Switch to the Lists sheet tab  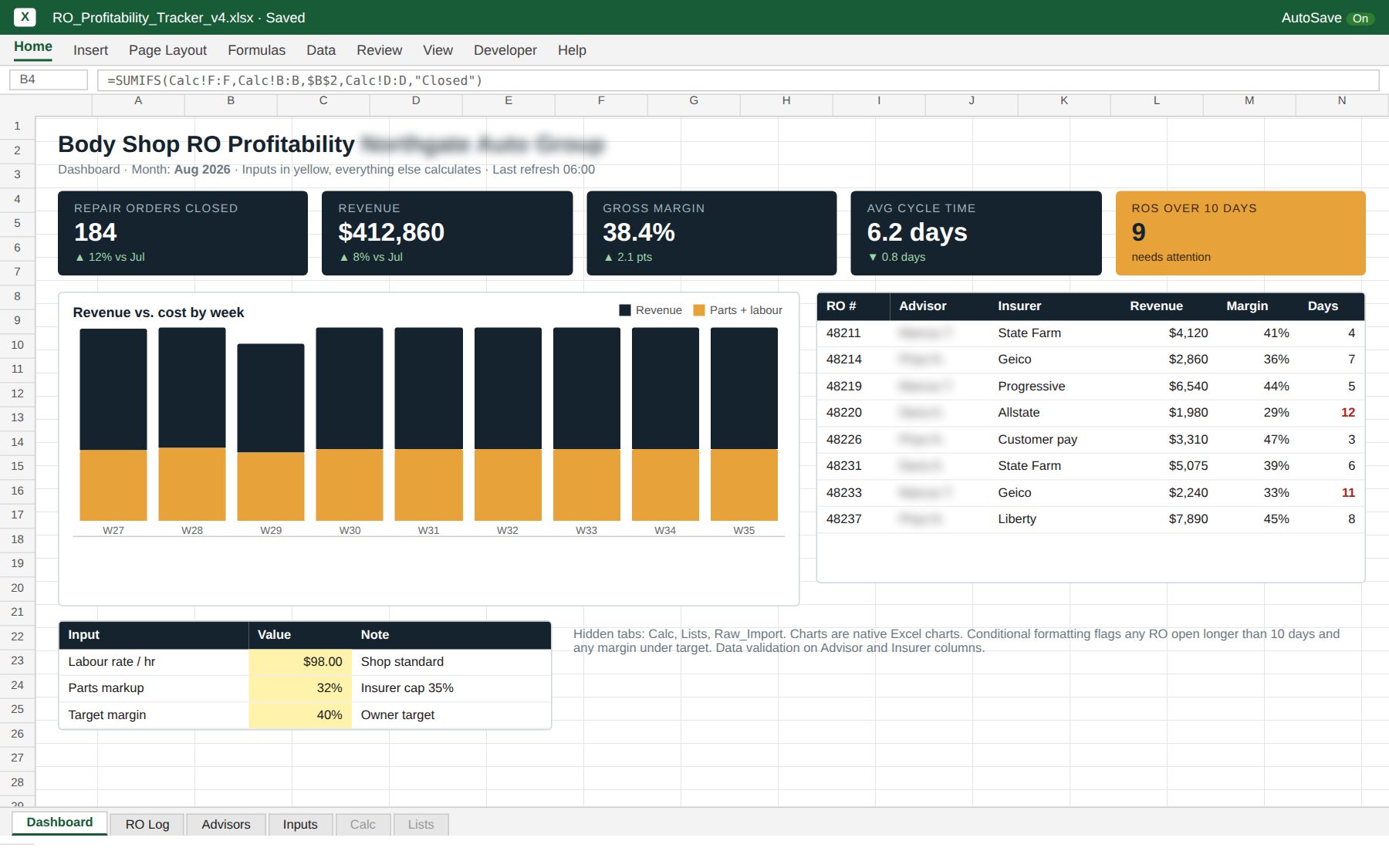click(x=421, y=824)
